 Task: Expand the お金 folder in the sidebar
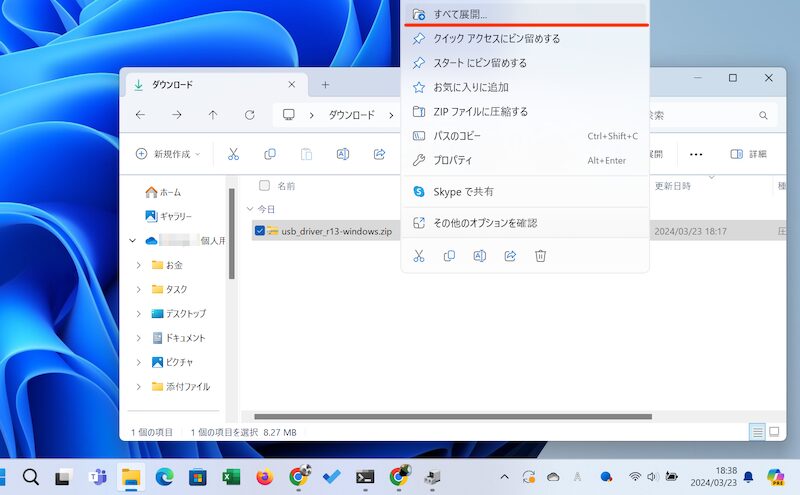[139, 265]
